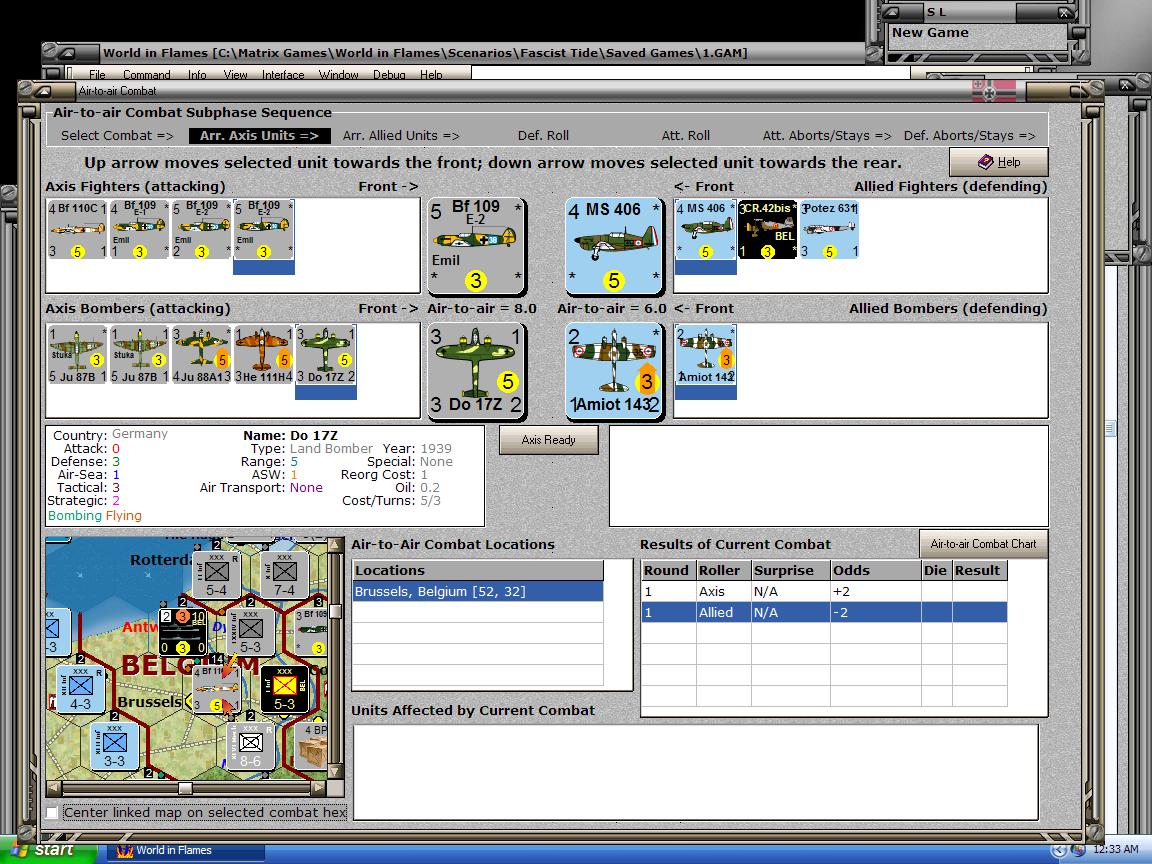The width and height of the screenshot is (1152, 864).
Task: Click the Surprise column header
Action: pos(791,570)
